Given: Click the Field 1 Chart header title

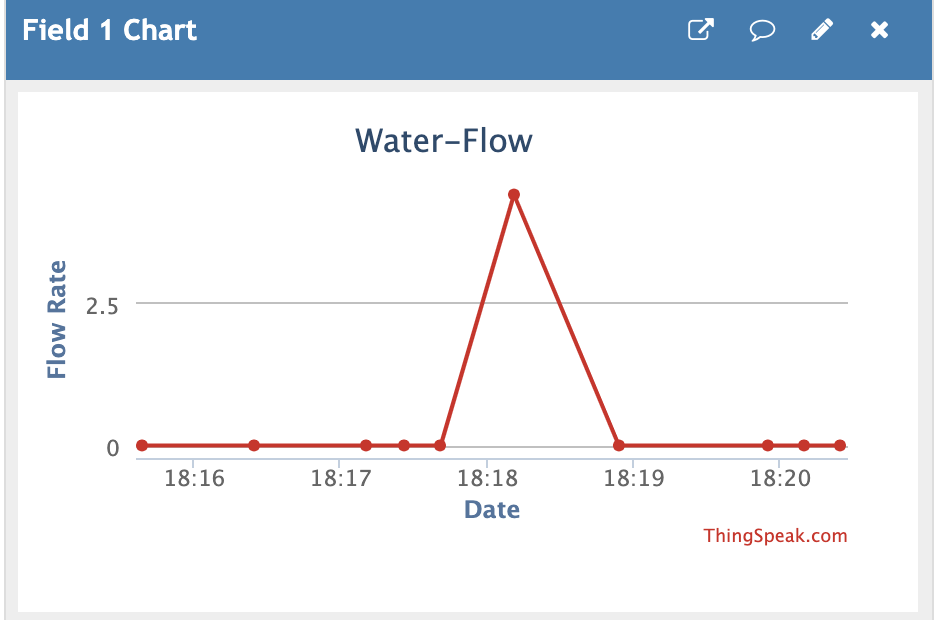Looking at the screenshot, I should click(x=107, y=30).
